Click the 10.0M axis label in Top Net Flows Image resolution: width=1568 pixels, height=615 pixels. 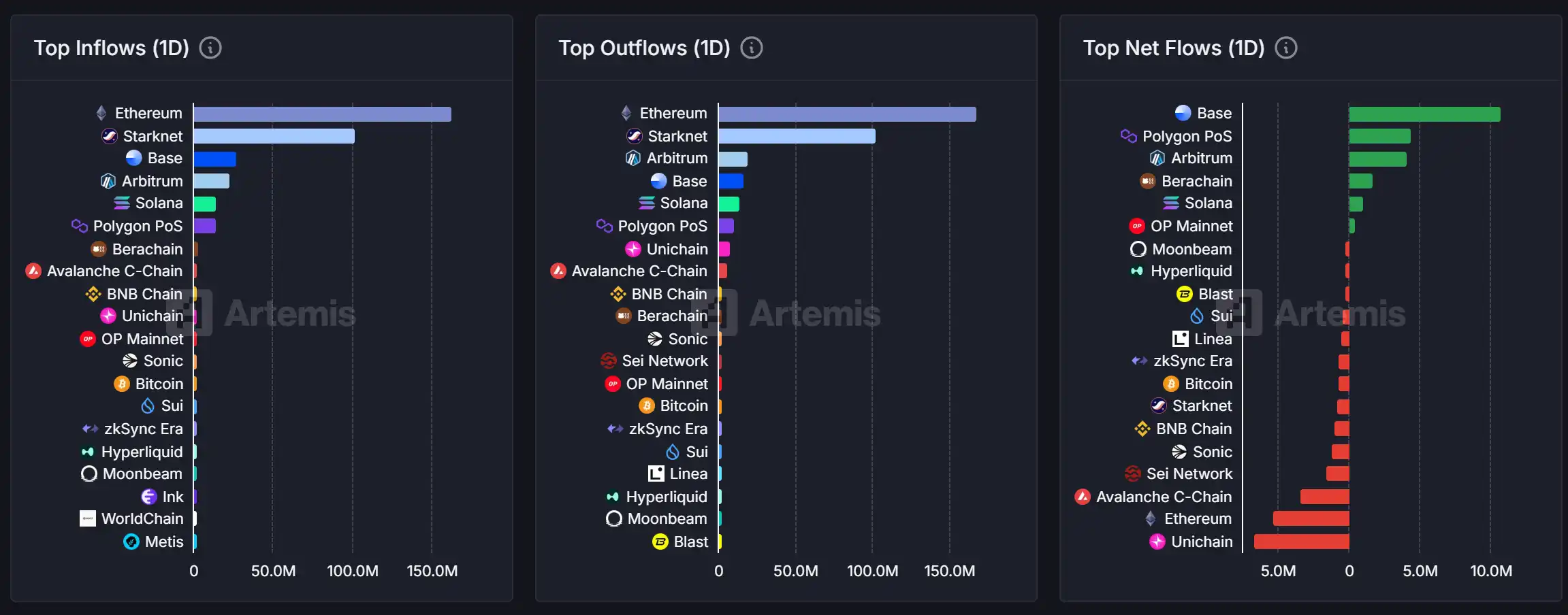[1491, 571]
